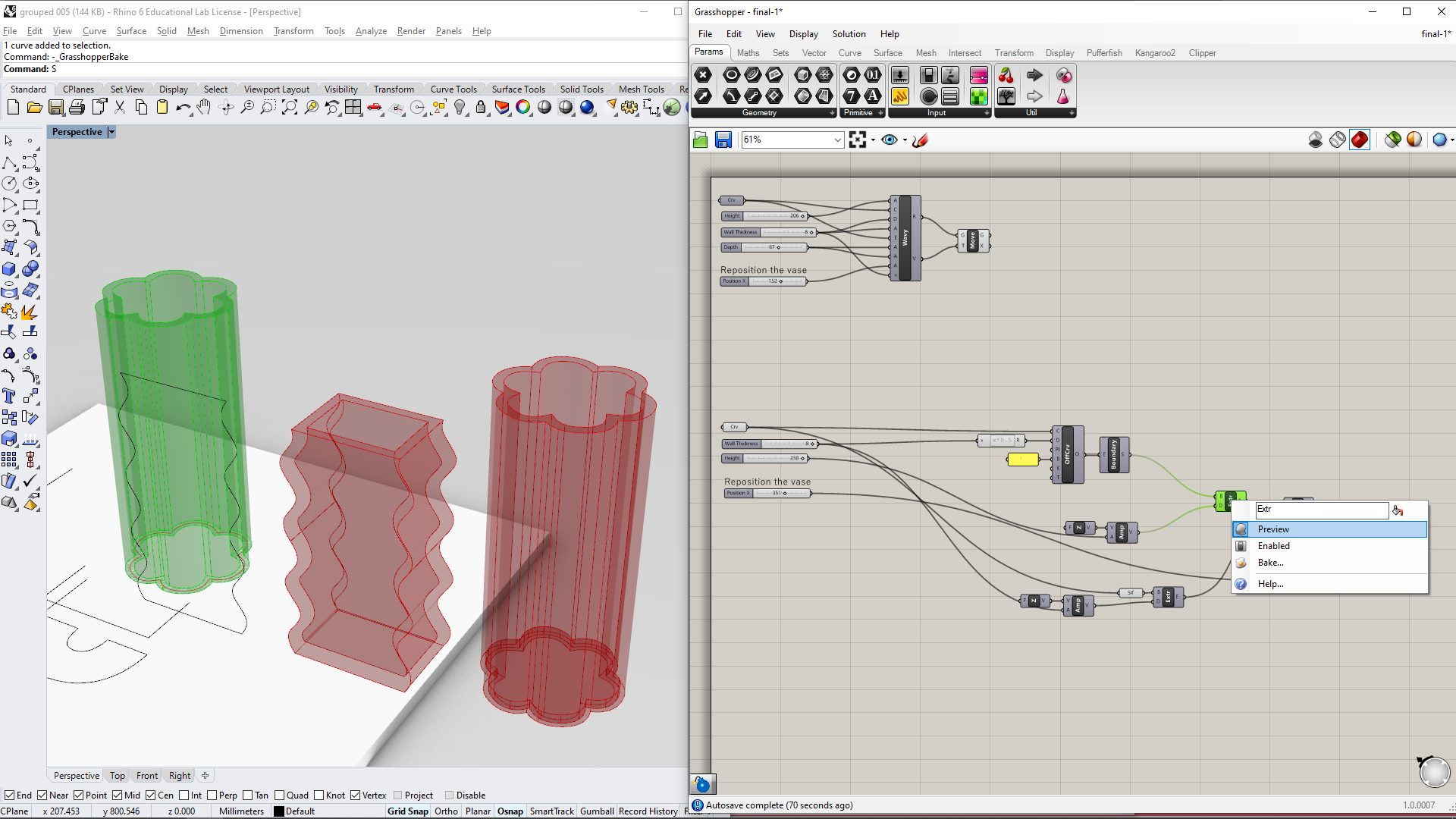Enable Ortho mode in the status bar
The height and width of the screenshot is (819, 1456).
(x=445, y=811)
